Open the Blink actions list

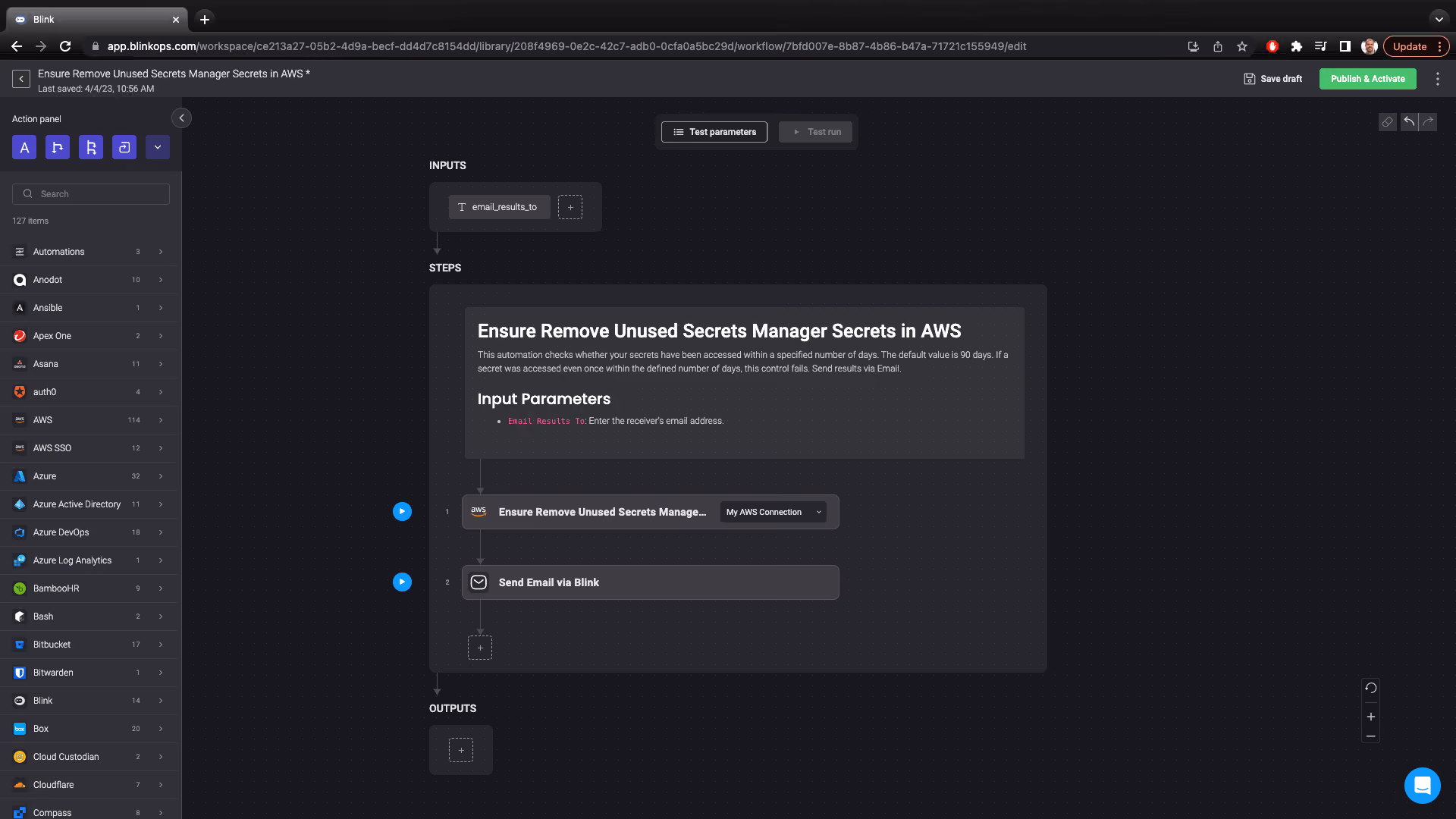(88, 701)
